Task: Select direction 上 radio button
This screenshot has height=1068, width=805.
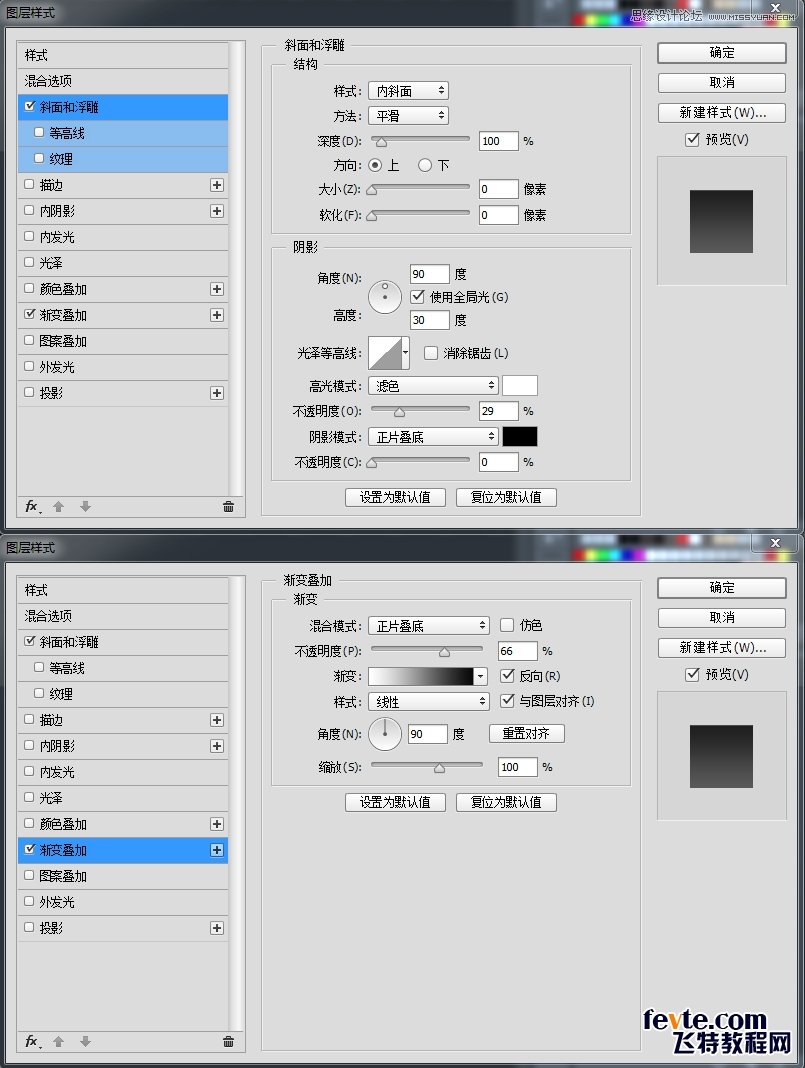Action: click(x=375, y=165)
